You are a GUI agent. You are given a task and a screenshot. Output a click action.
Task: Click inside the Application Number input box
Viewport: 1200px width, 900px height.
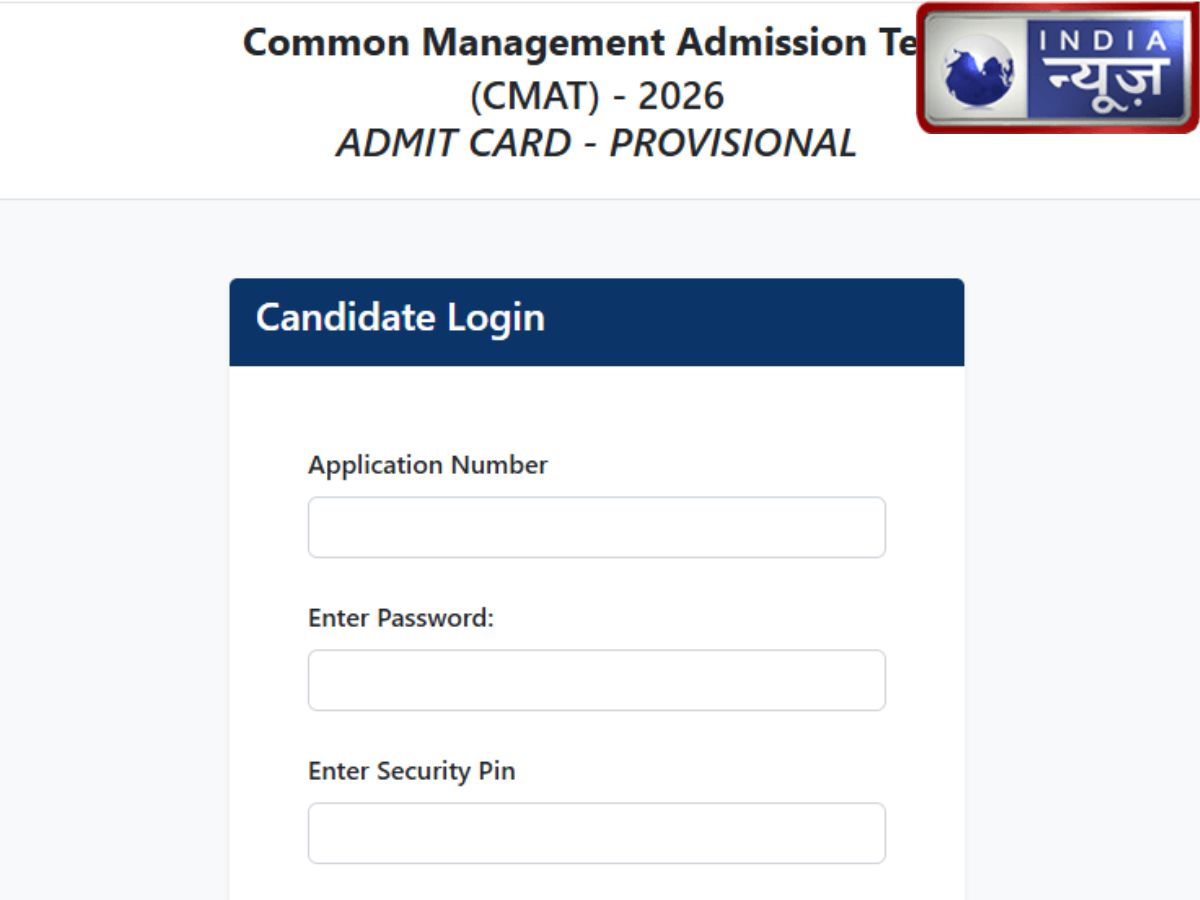pos(596,526)
